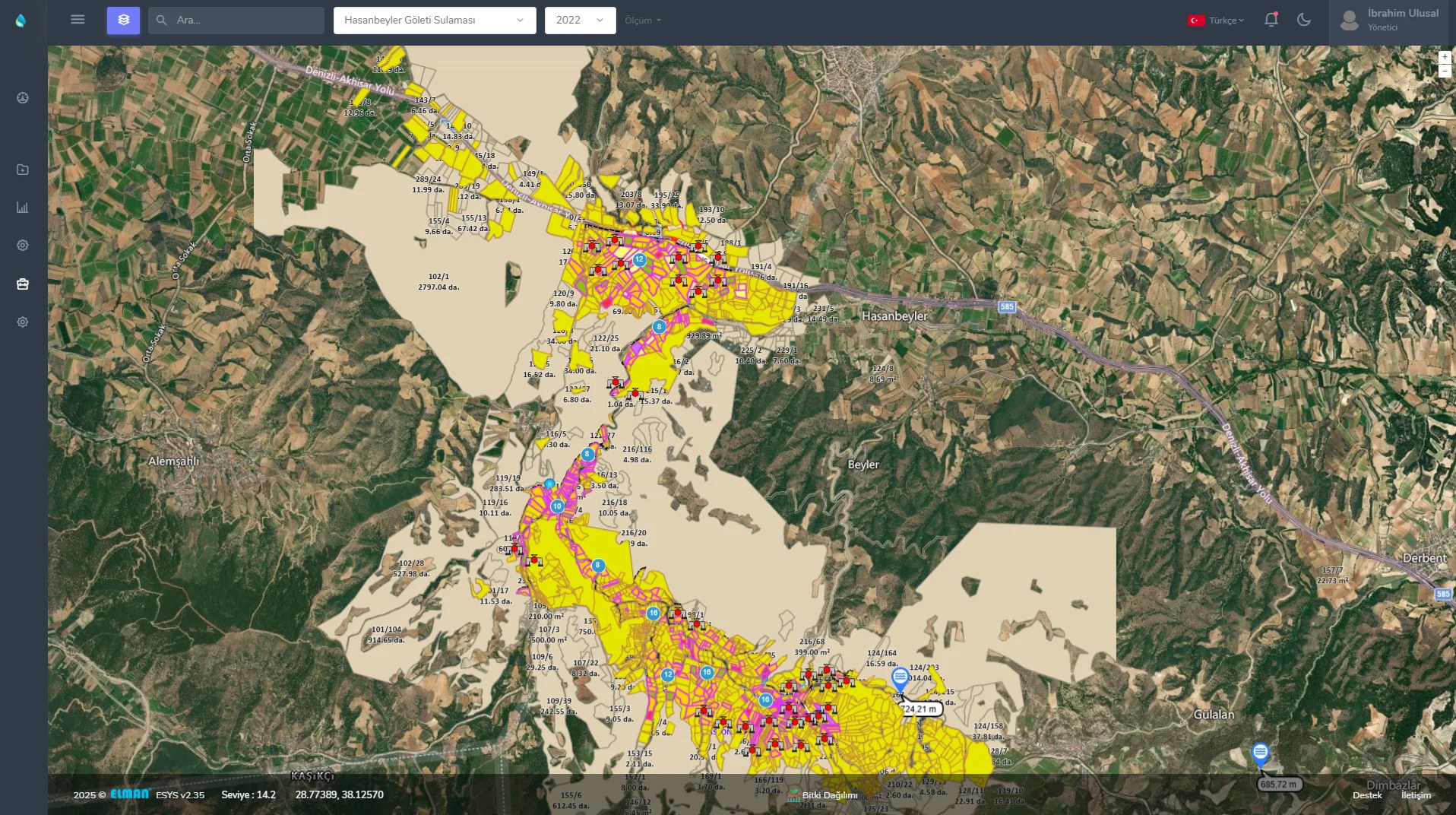1456x815 pixels.
Task: Click the purple map layers button
Action: click(123, 21)
